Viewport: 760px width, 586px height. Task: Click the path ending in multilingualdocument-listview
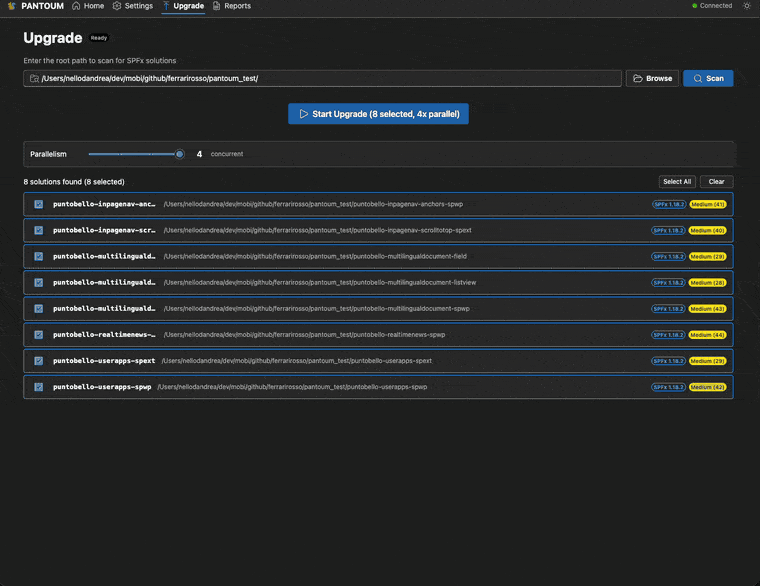pyautogui.click(x=320, y=283)
